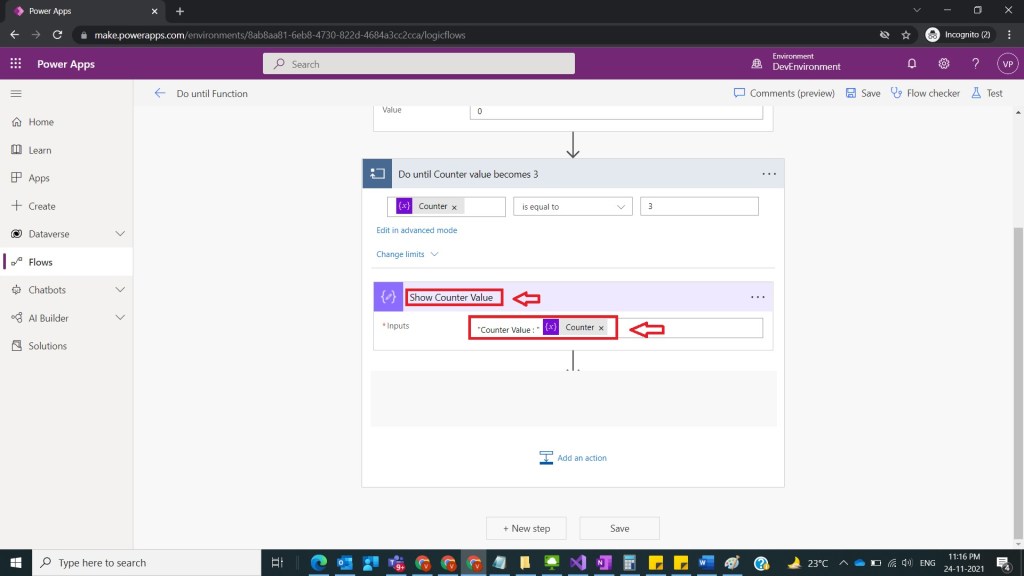Viewport: 1024px width, 576px height.
Task: Open Solutions from the sidebar
Action: 47,346
